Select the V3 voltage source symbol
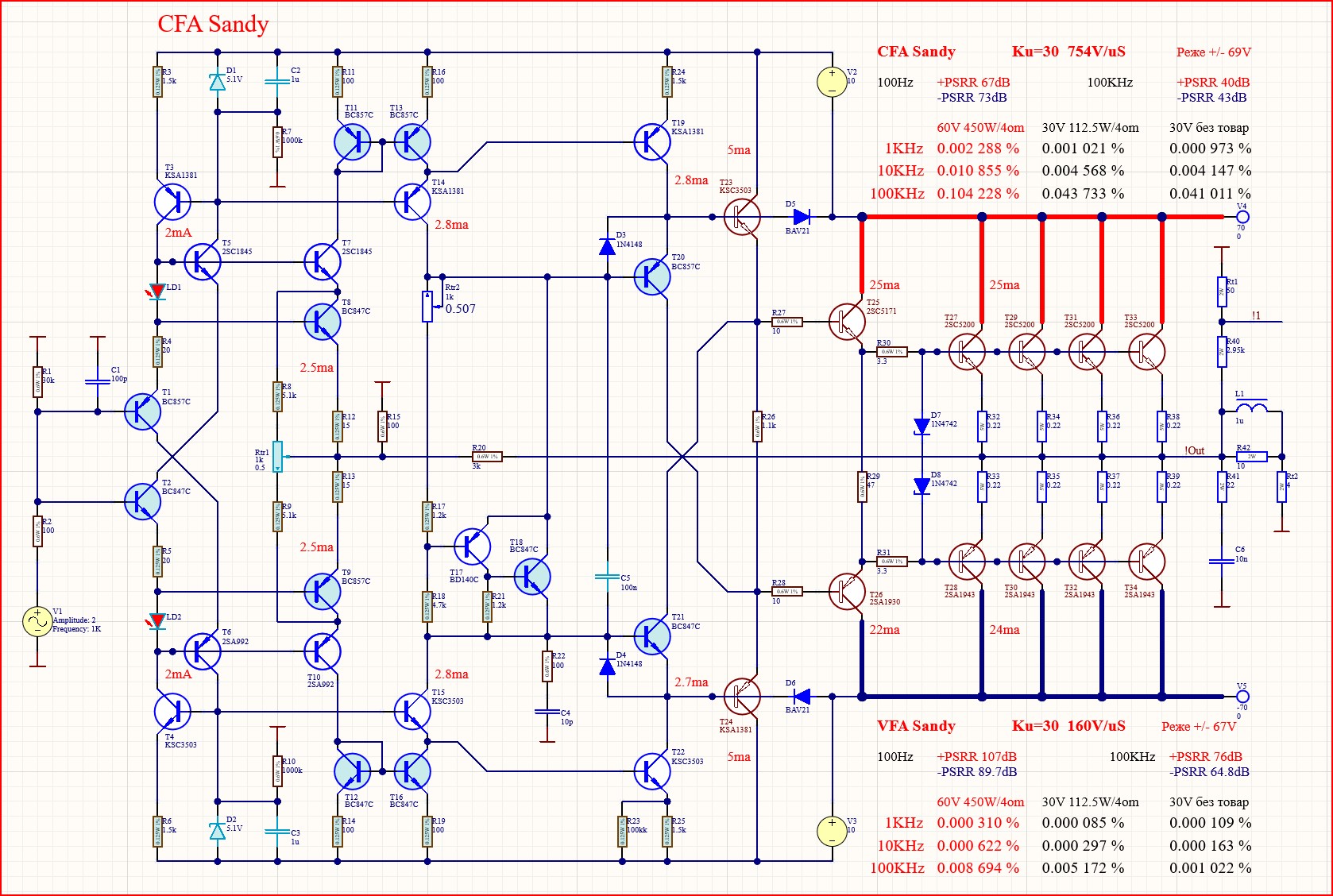The width and height of the screenshot is (1333, 896). 832,831
